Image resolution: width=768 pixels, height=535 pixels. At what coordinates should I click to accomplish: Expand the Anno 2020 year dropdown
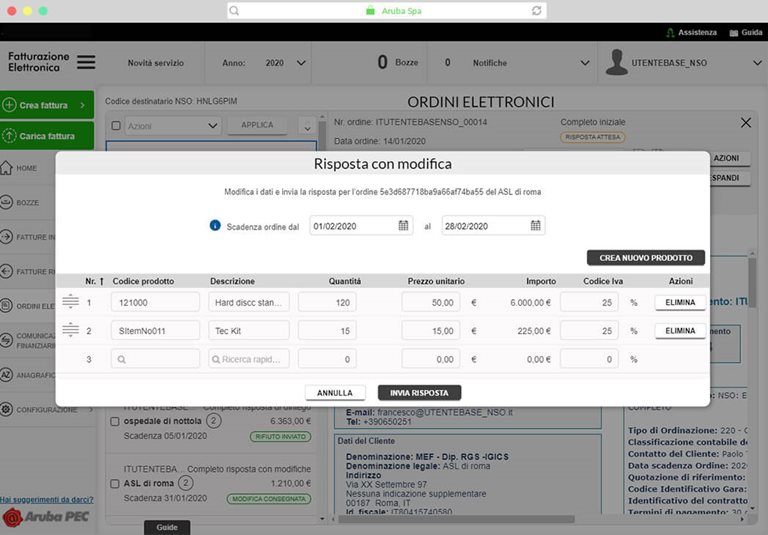point(301,63)
